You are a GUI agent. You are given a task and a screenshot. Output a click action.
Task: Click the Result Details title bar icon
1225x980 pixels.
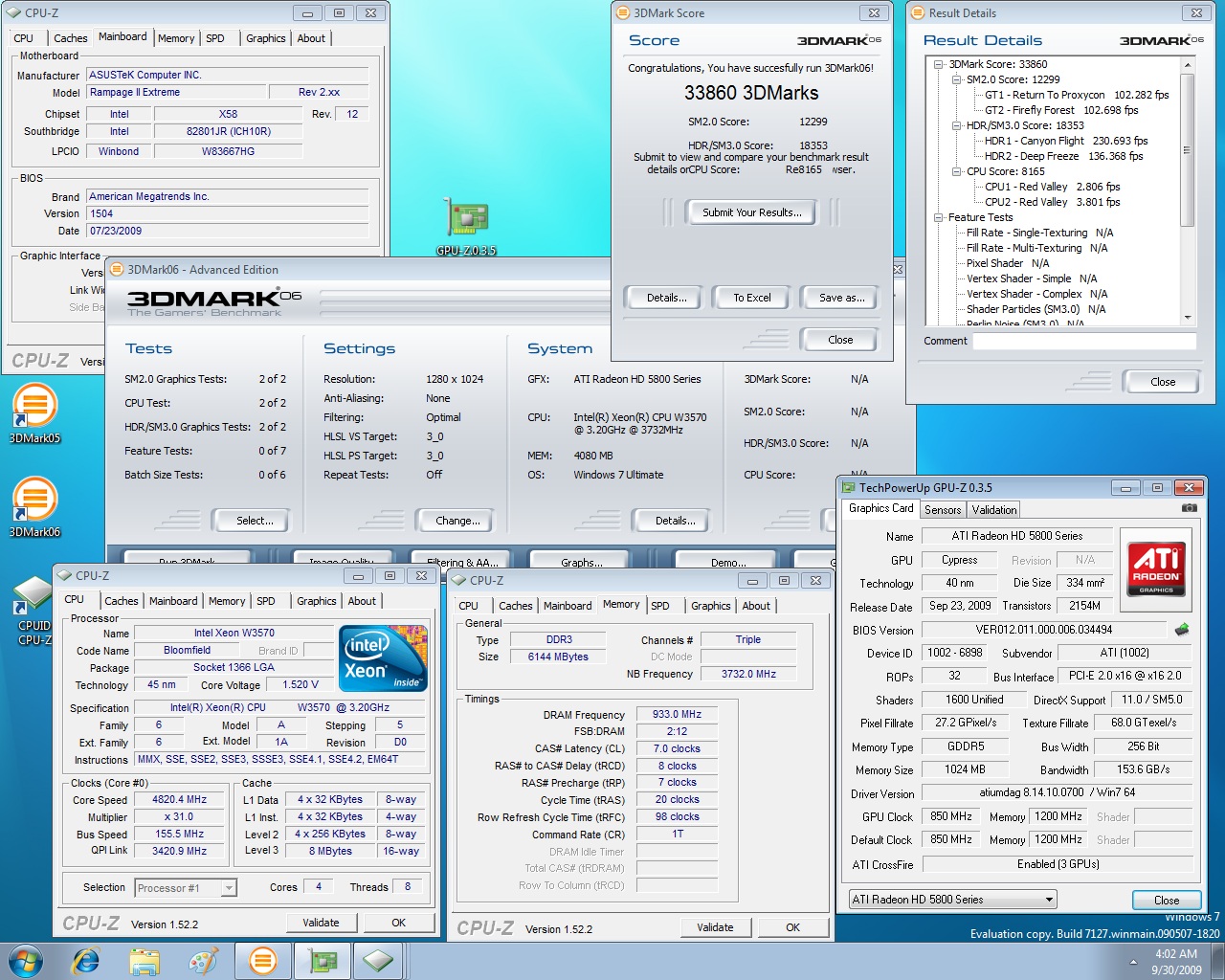pos(918,13)
